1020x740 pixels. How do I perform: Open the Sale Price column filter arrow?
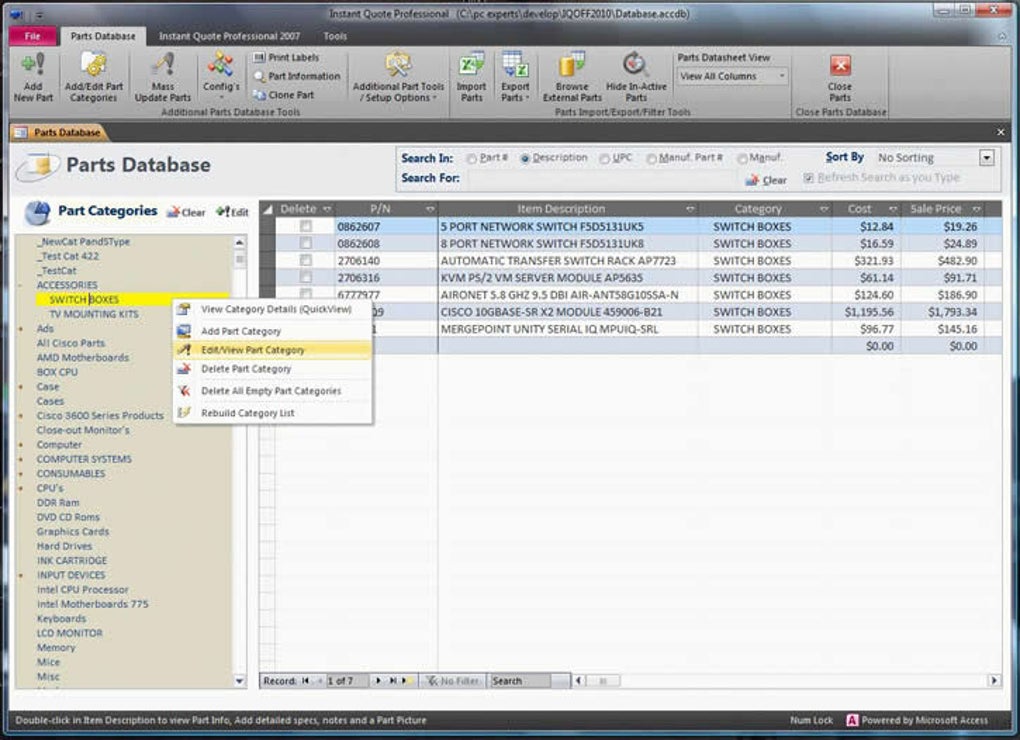tap(976, 209)
